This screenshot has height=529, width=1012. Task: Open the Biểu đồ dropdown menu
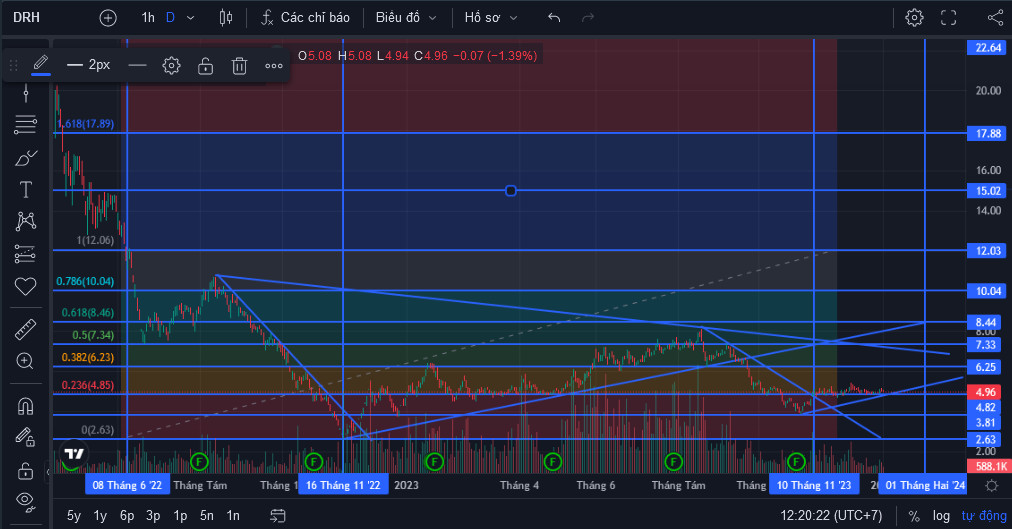tap(406, 17)
